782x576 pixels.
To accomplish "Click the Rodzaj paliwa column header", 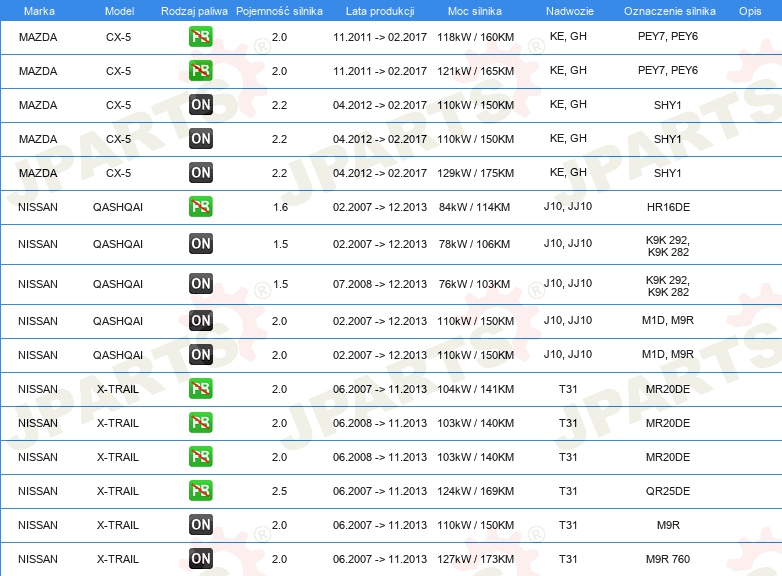I will click(194, 11).
